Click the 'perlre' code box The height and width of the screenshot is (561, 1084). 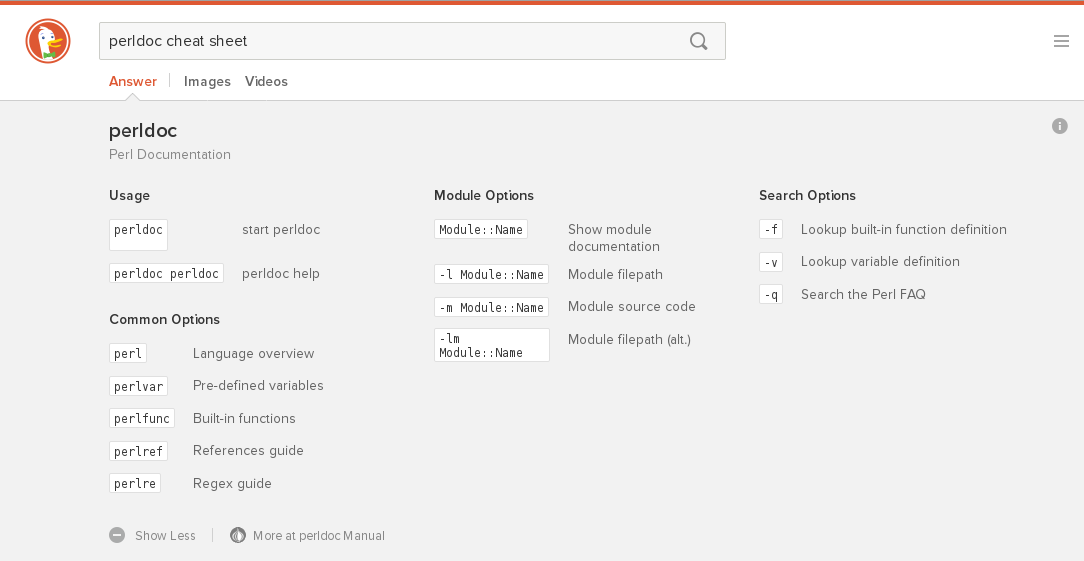135,483
